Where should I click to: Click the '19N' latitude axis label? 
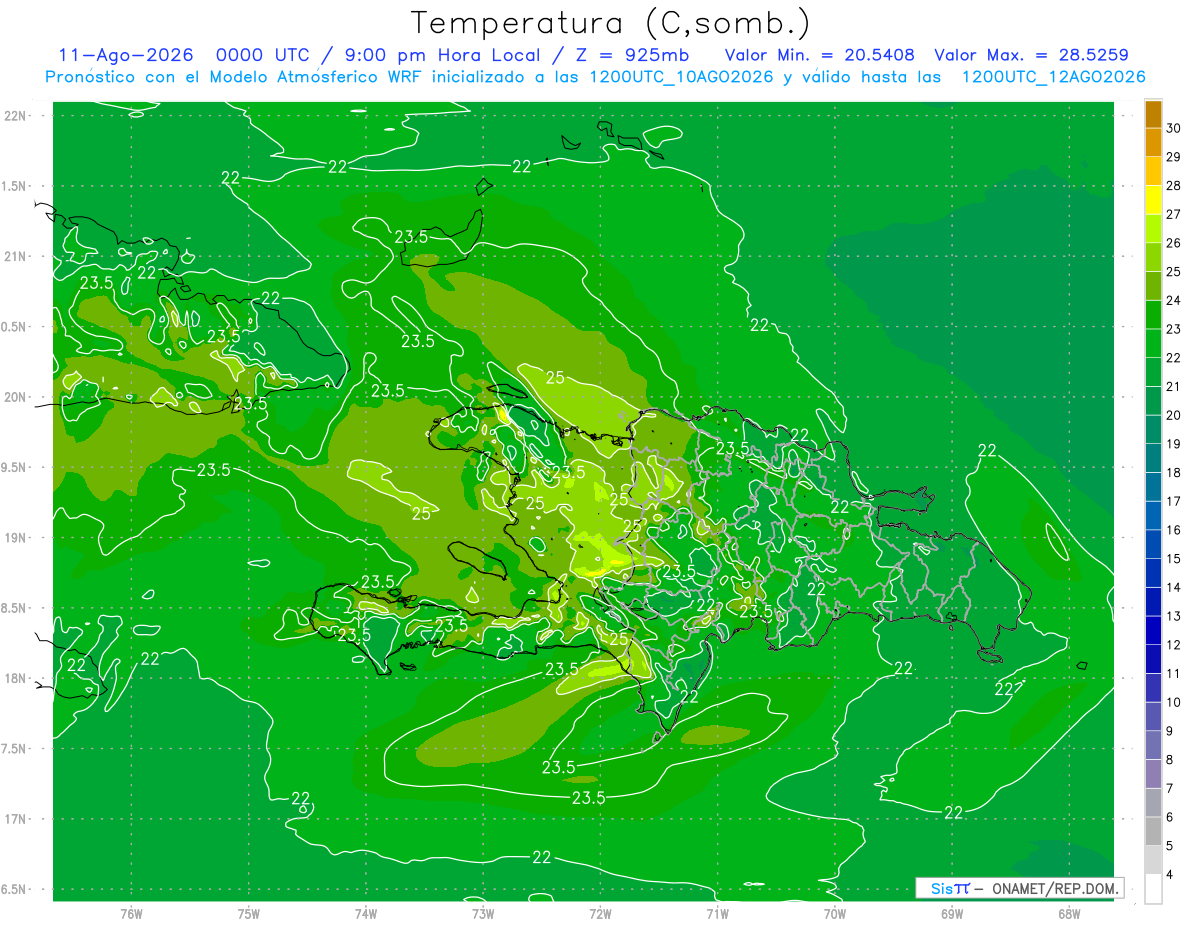coord(17,538)
